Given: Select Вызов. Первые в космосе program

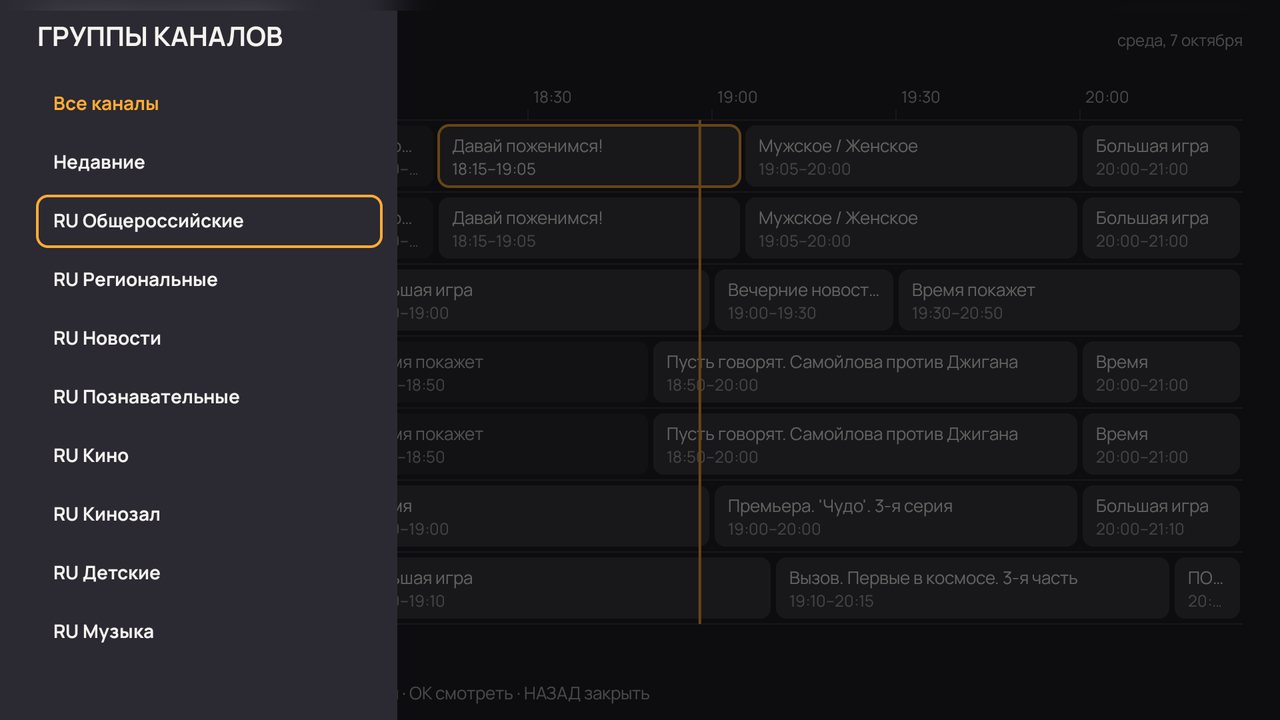Looking at the screenshot, I should [972, 588].
